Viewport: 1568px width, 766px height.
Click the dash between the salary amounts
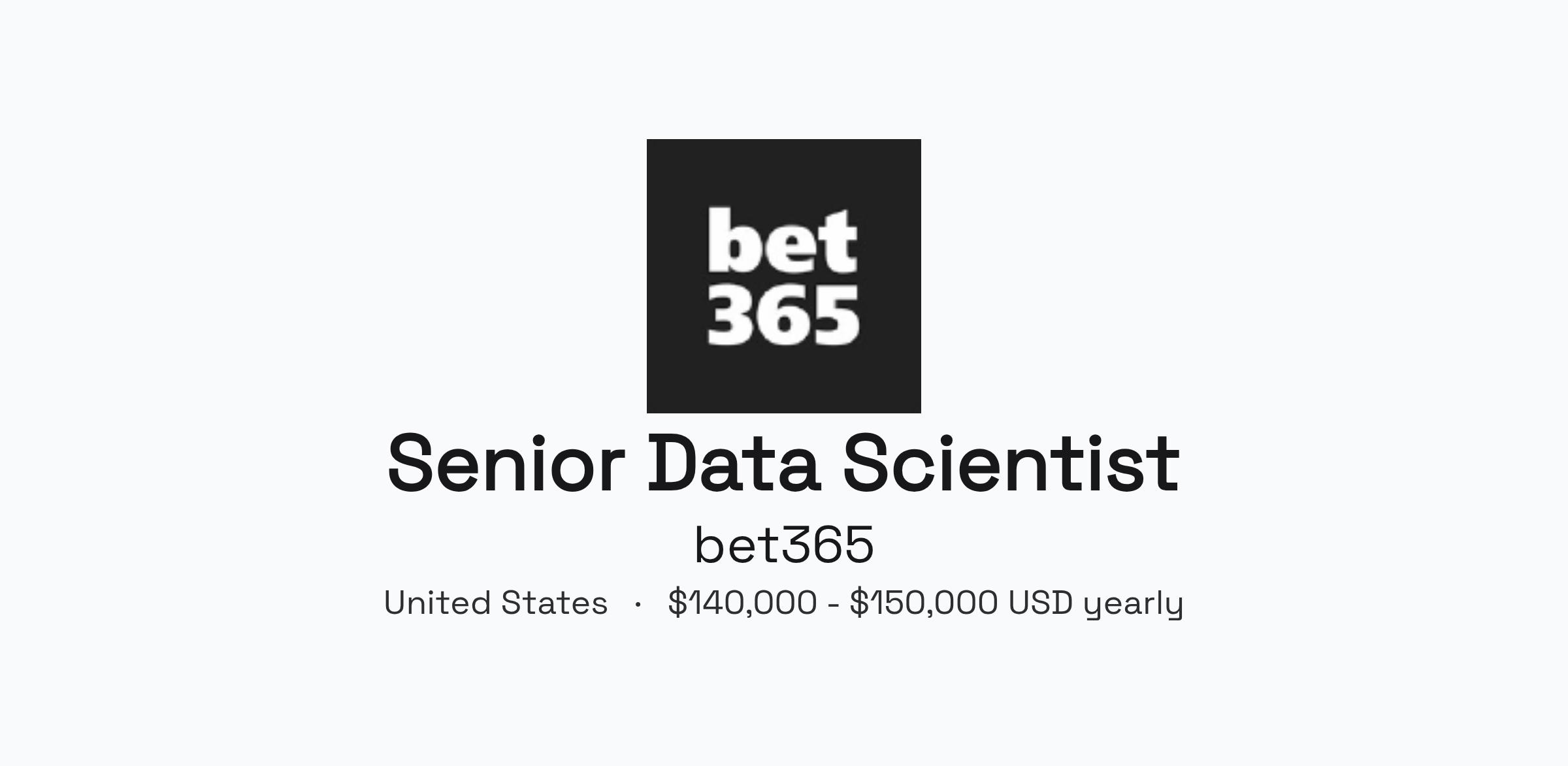[x=833, y=605]
